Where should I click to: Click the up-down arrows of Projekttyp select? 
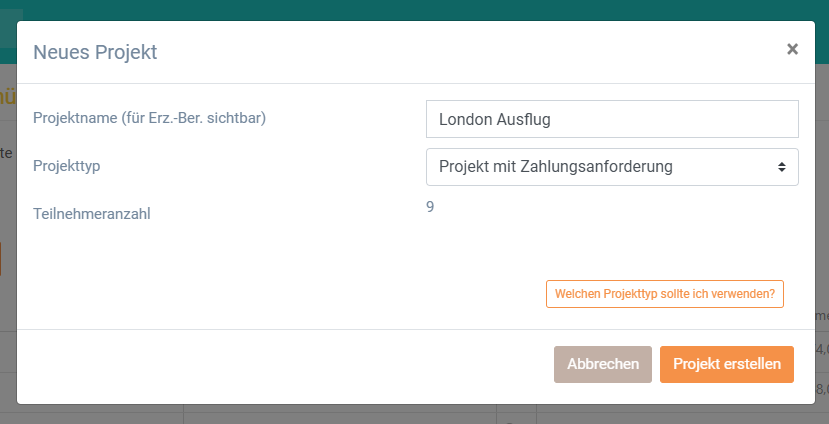(x=781, y=167)
